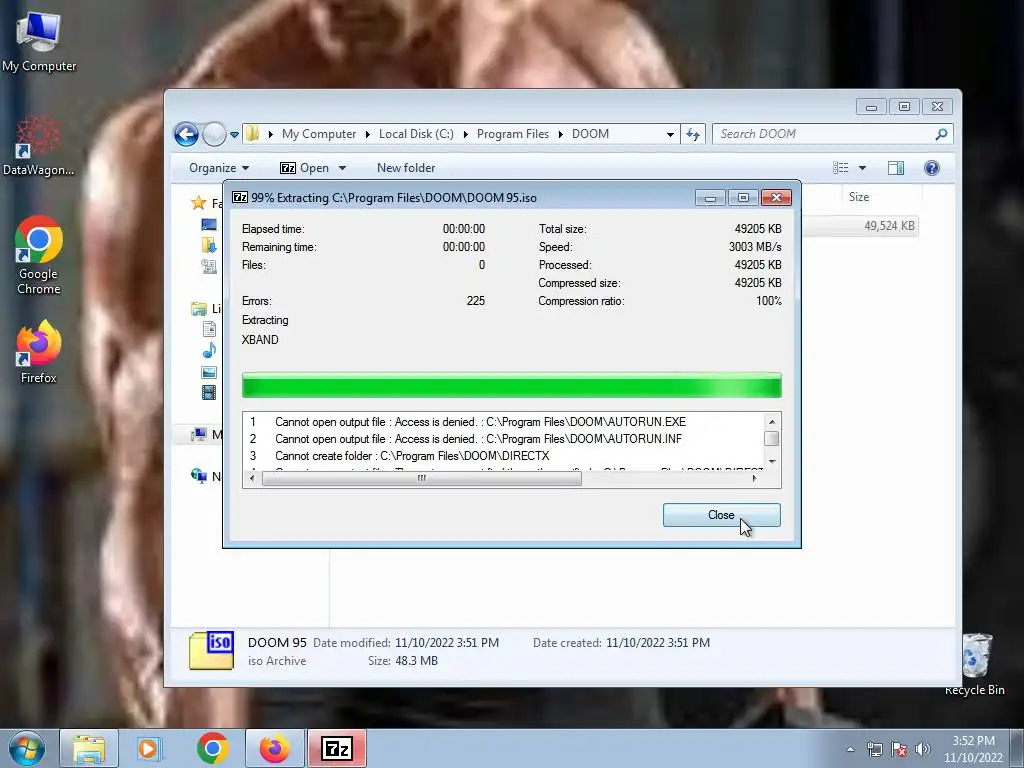Open Windows Explorer from taskbar
This screenshot has height=768, width=1024.
point(89,748)
